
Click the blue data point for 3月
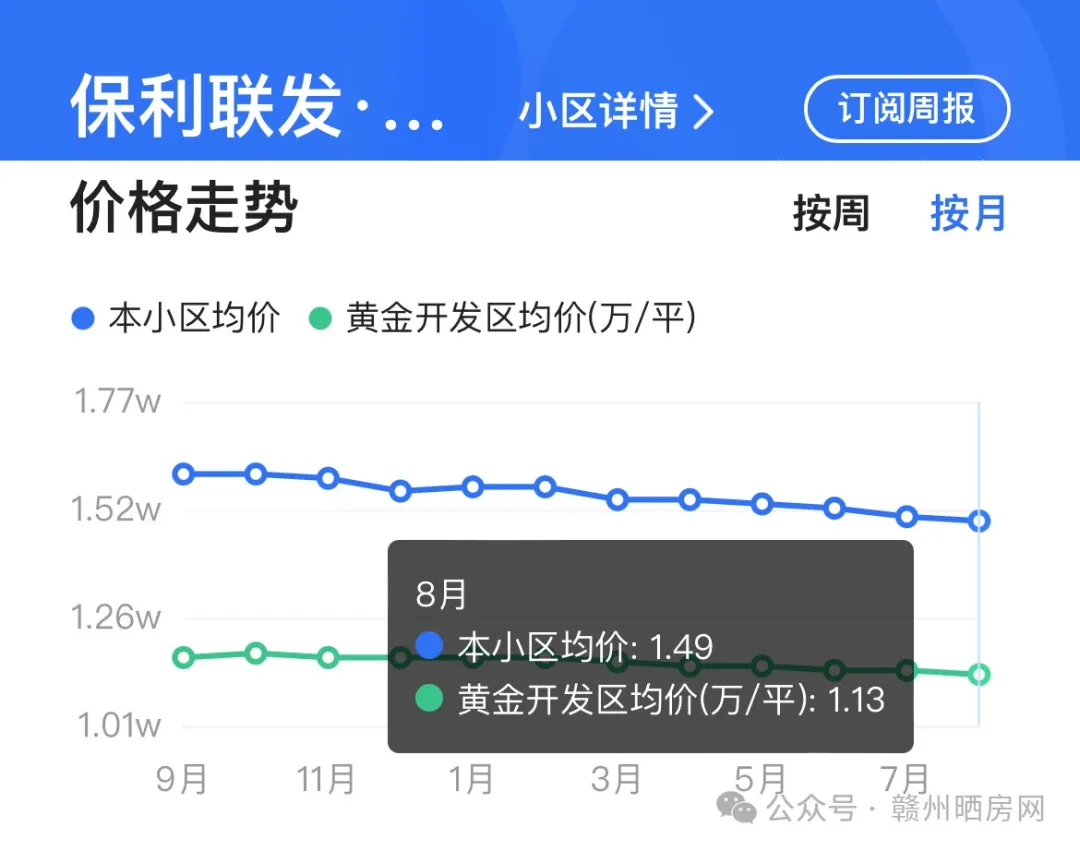pyautogui.click(x=617, y=499)
